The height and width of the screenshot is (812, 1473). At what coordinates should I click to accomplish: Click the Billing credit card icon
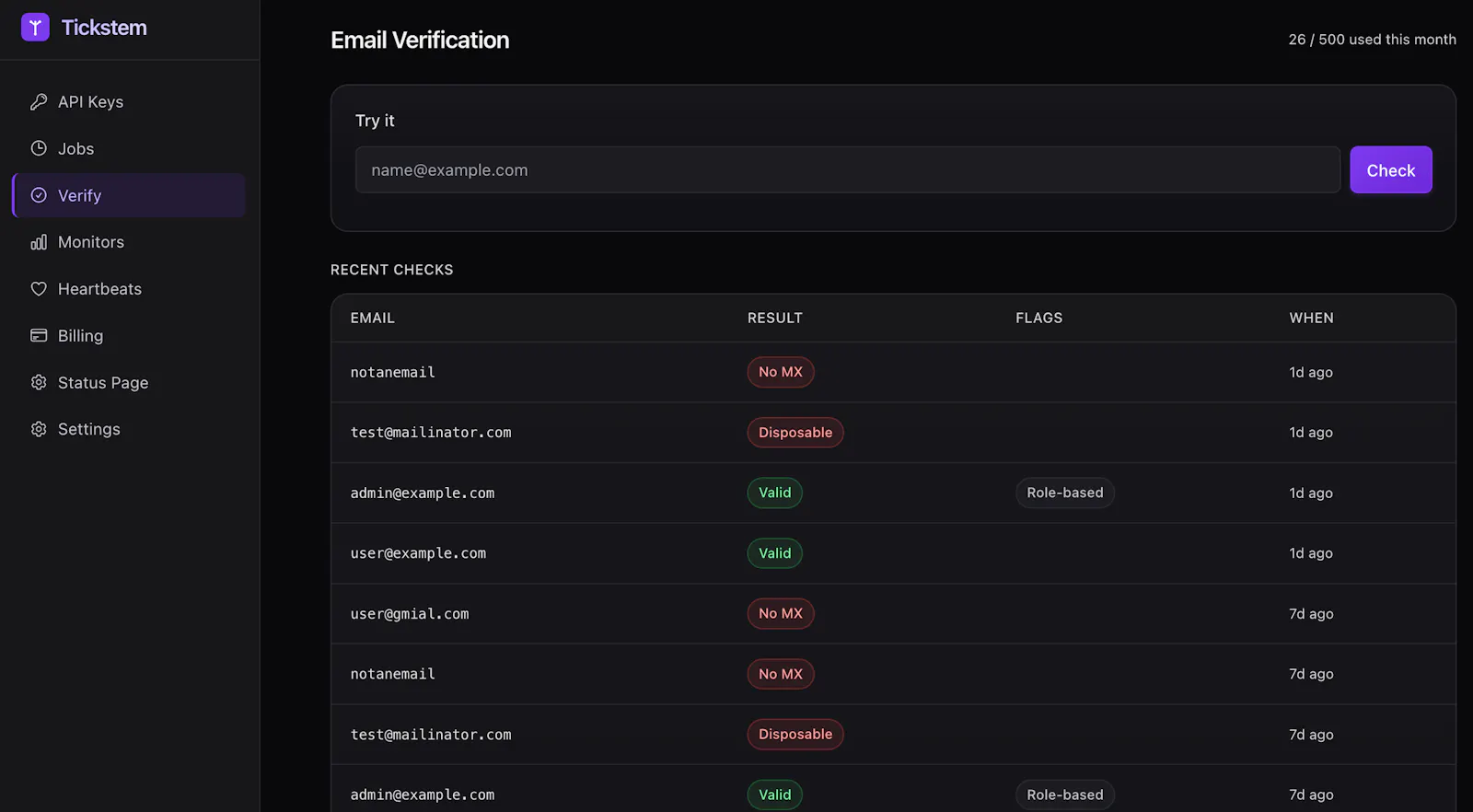[39, 335]
